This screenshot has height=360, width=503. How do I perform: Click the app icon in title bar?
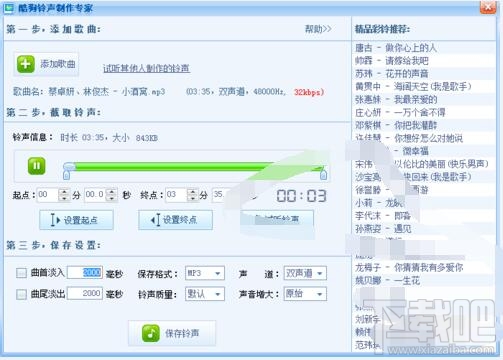pos(9,8)
